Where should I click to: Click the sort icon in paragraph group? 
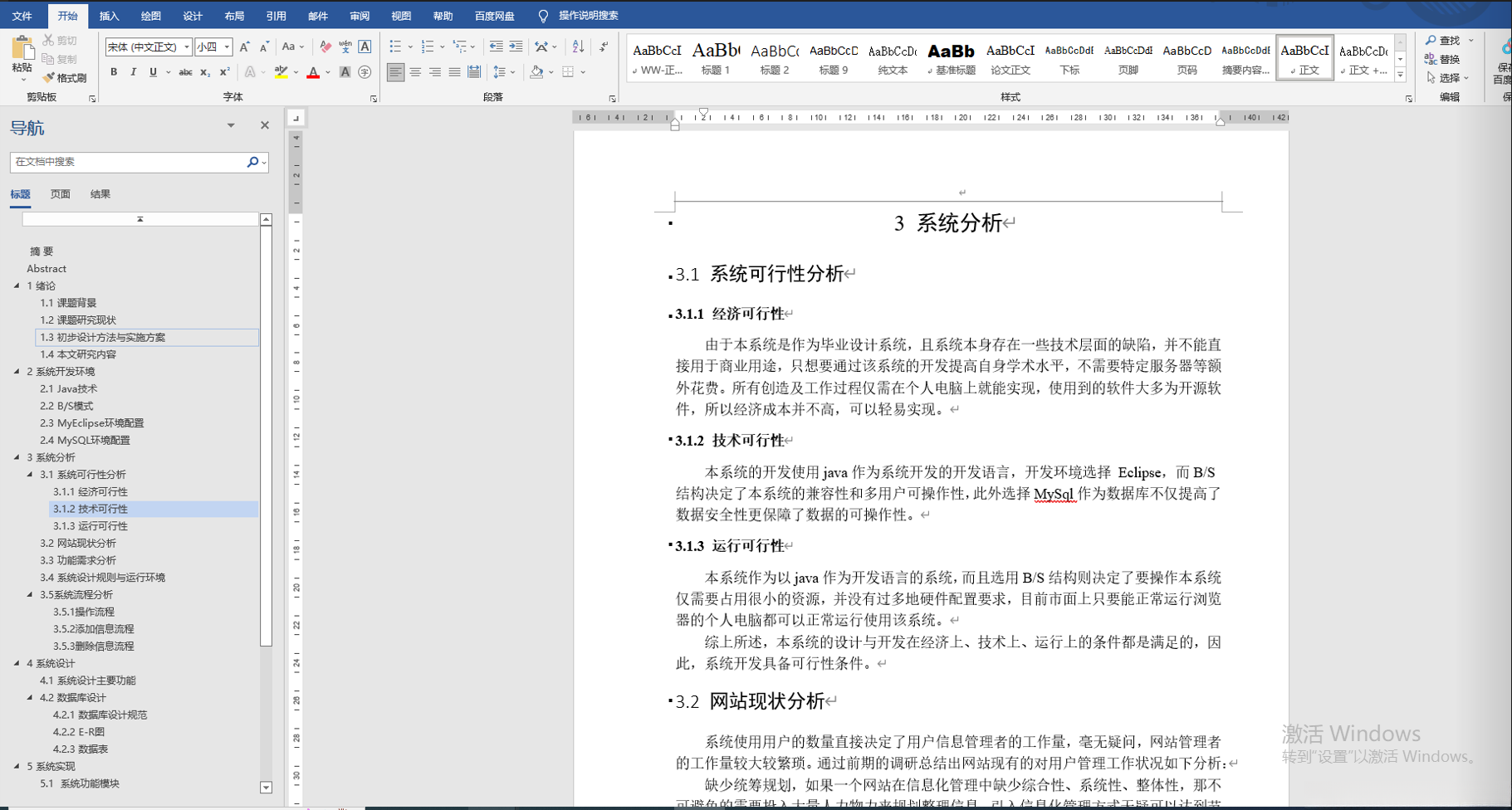coord(578,46)
